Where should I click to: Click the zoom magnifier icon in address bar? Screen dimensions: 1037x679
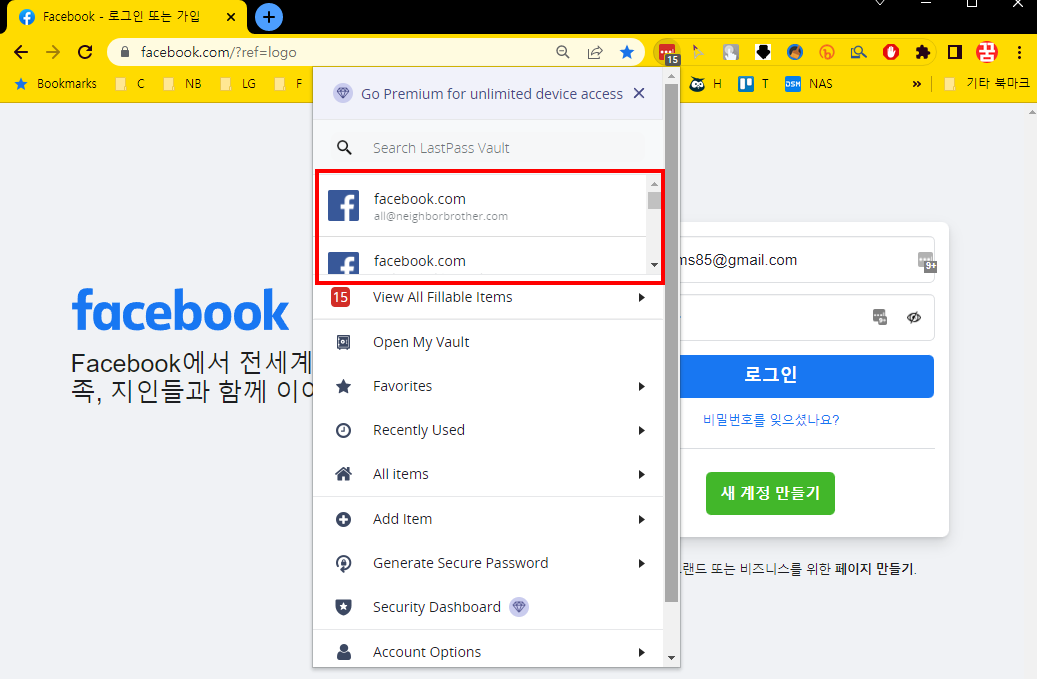pyautogui.click(x=563, y=52)
